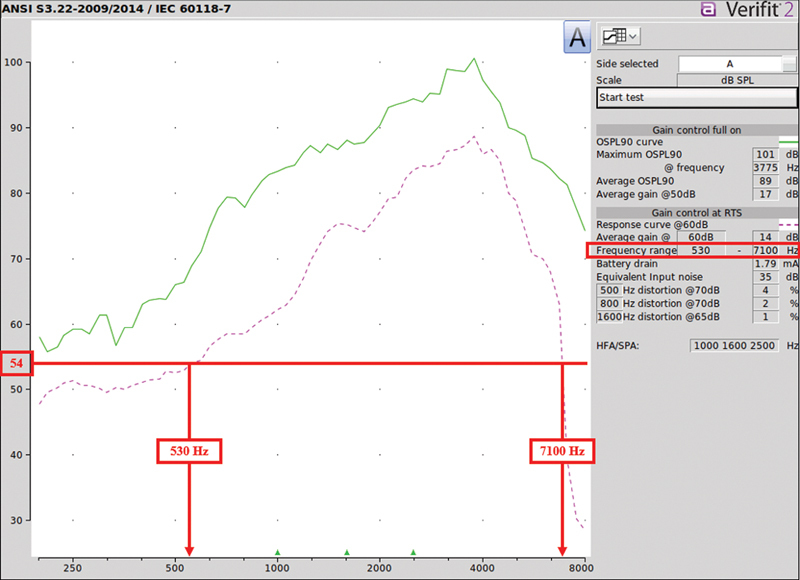The height and width of the screenshot is (580, 800).
Task: Click the green 1600 Hz marker triangle
Action: tap(347, 552)
